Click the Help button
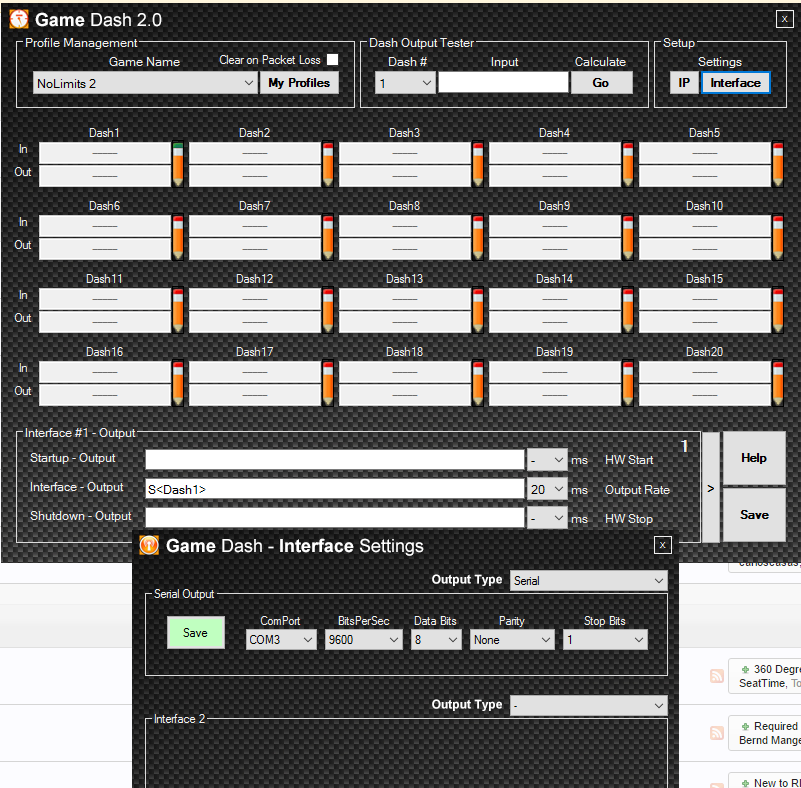This screenshot has height=788, width=801. pyautogui.click(x=754, y=458)
